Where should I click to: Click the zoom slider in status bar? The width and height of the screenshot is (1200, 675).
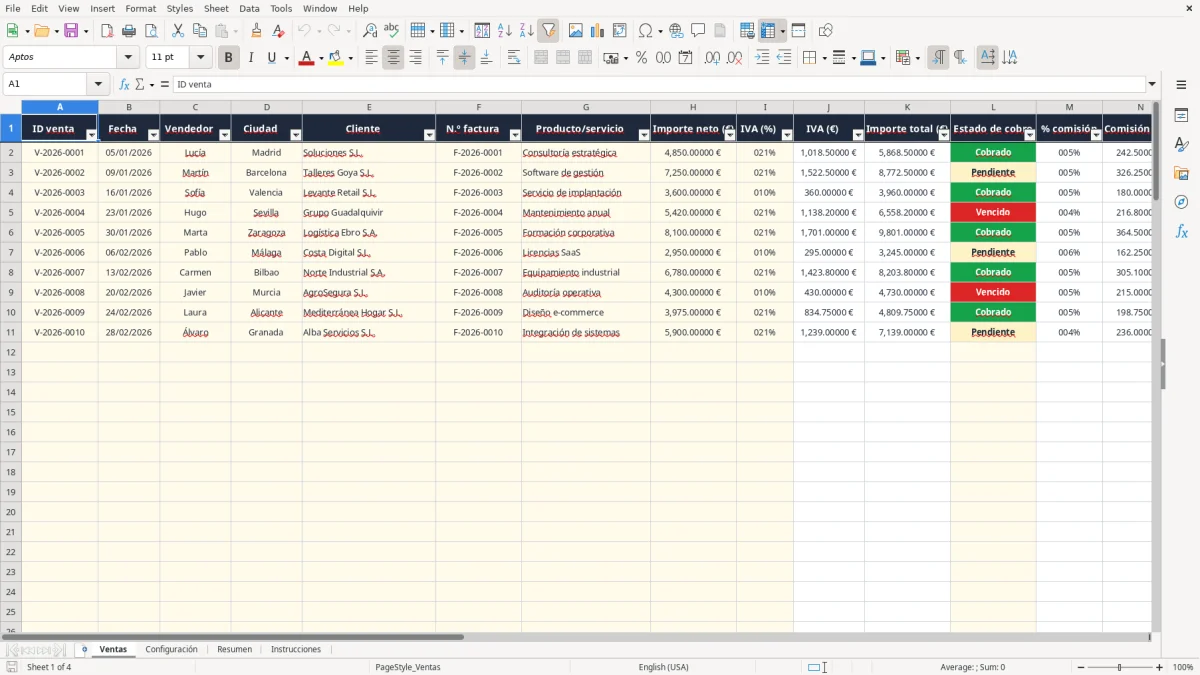coord(1119,667)
